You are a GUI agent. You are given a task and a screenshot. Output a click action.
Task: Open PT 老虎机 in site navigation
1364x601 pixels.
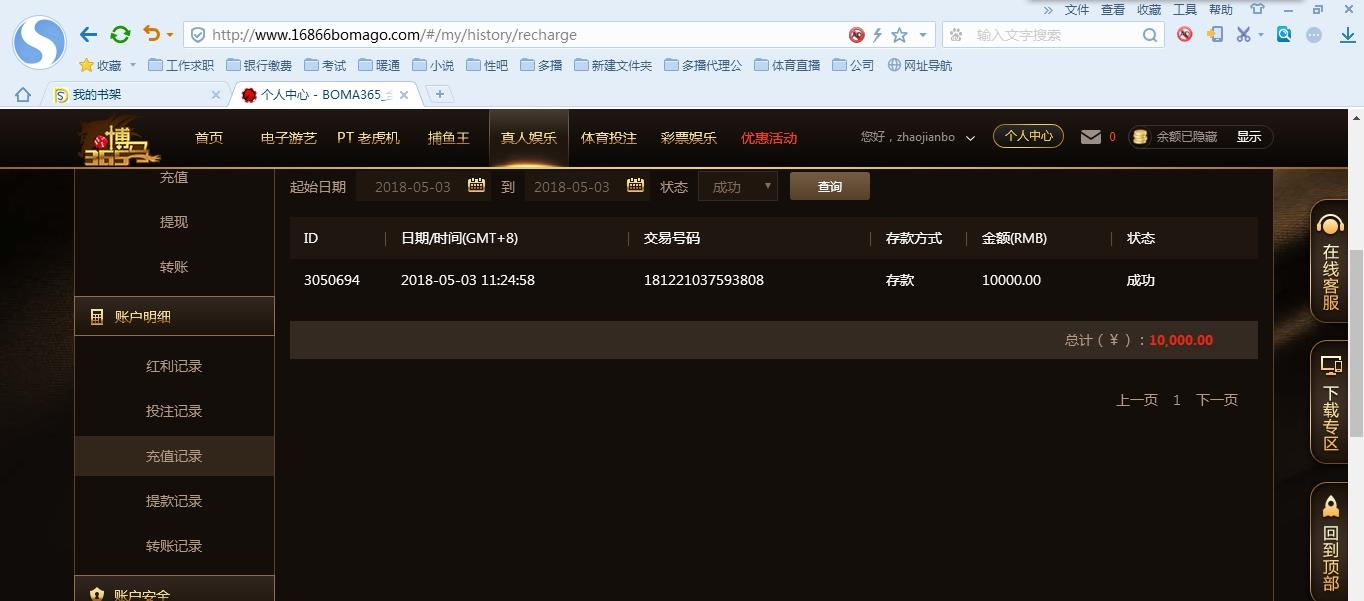point(368,138)
